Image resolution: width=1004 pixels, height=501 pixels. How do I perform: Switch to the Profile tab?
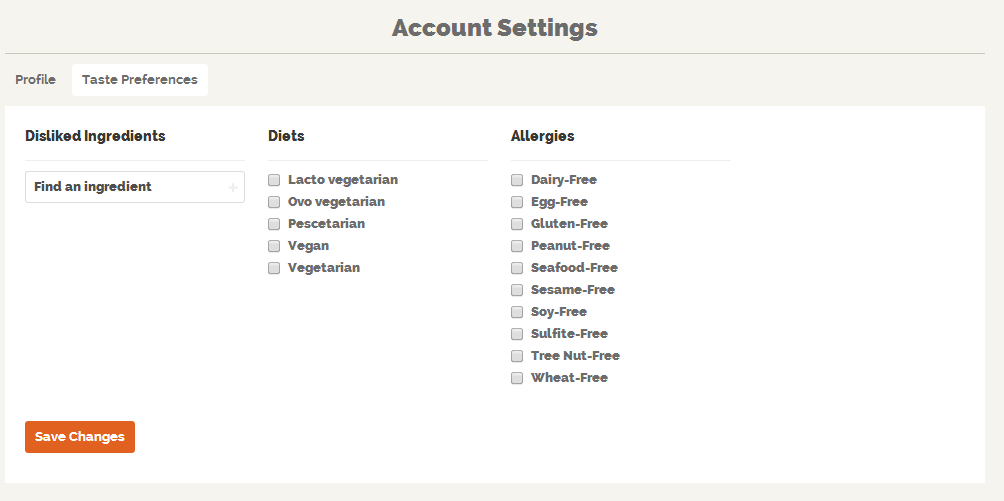pyautogui.click(x=36, y=80)
